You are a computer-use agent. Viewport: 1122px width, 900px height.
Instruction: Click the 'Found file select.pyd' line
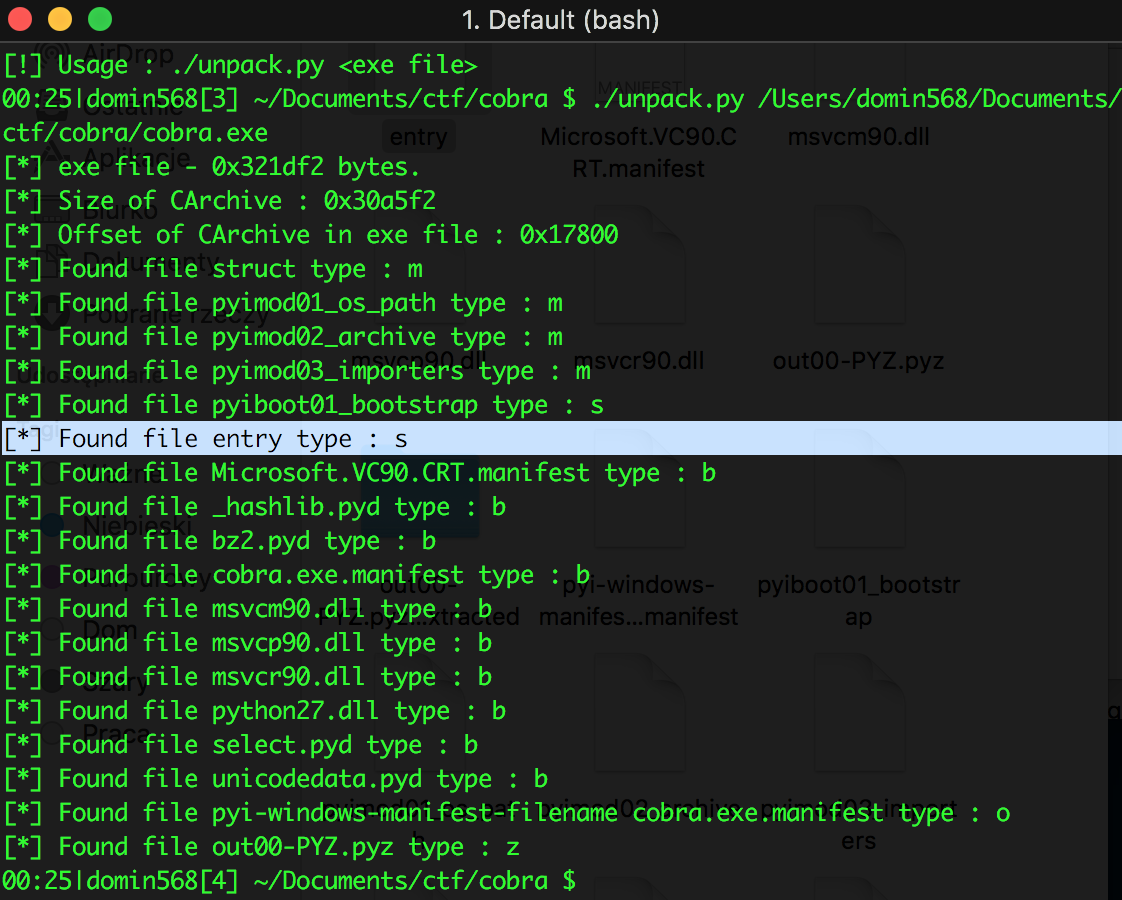[240, 745]
